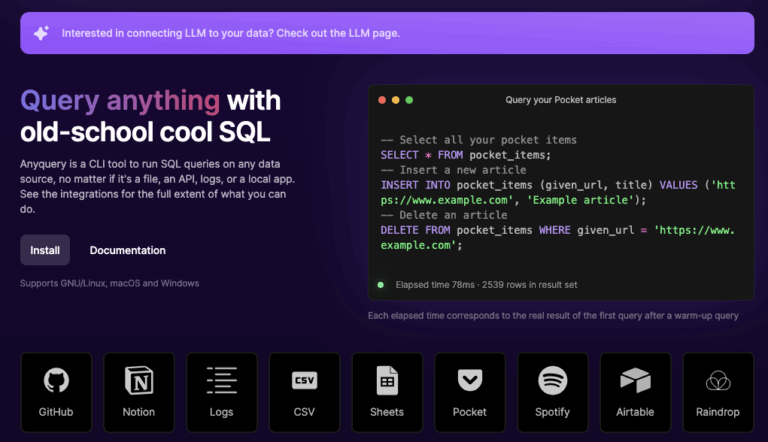Click the red close dot of the code window
This screenshot has width=768, height=442.
pyautogui.click(x=382, y=100)
